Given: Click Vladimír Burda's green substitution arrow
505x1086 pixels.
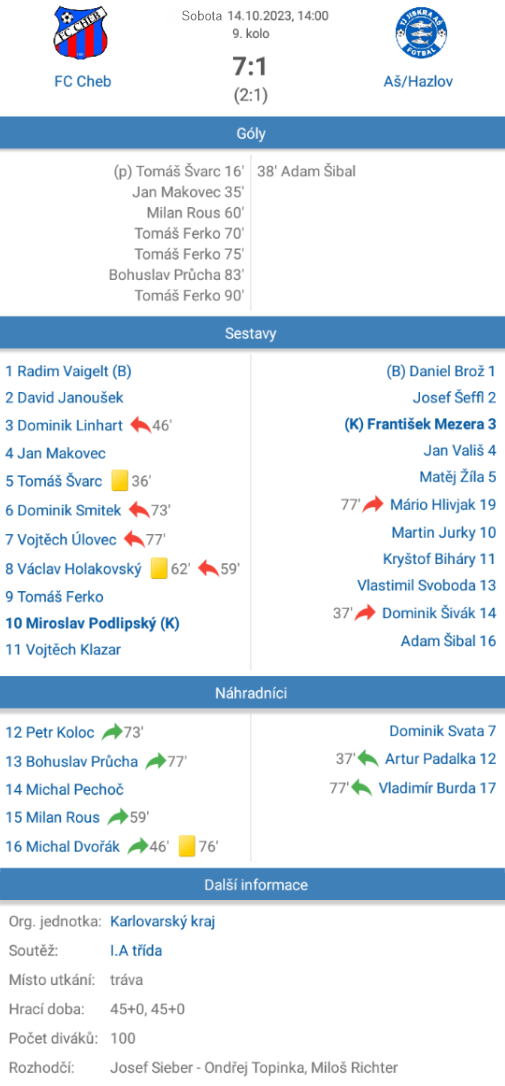Looking at the screenshot, I should 361,787.
